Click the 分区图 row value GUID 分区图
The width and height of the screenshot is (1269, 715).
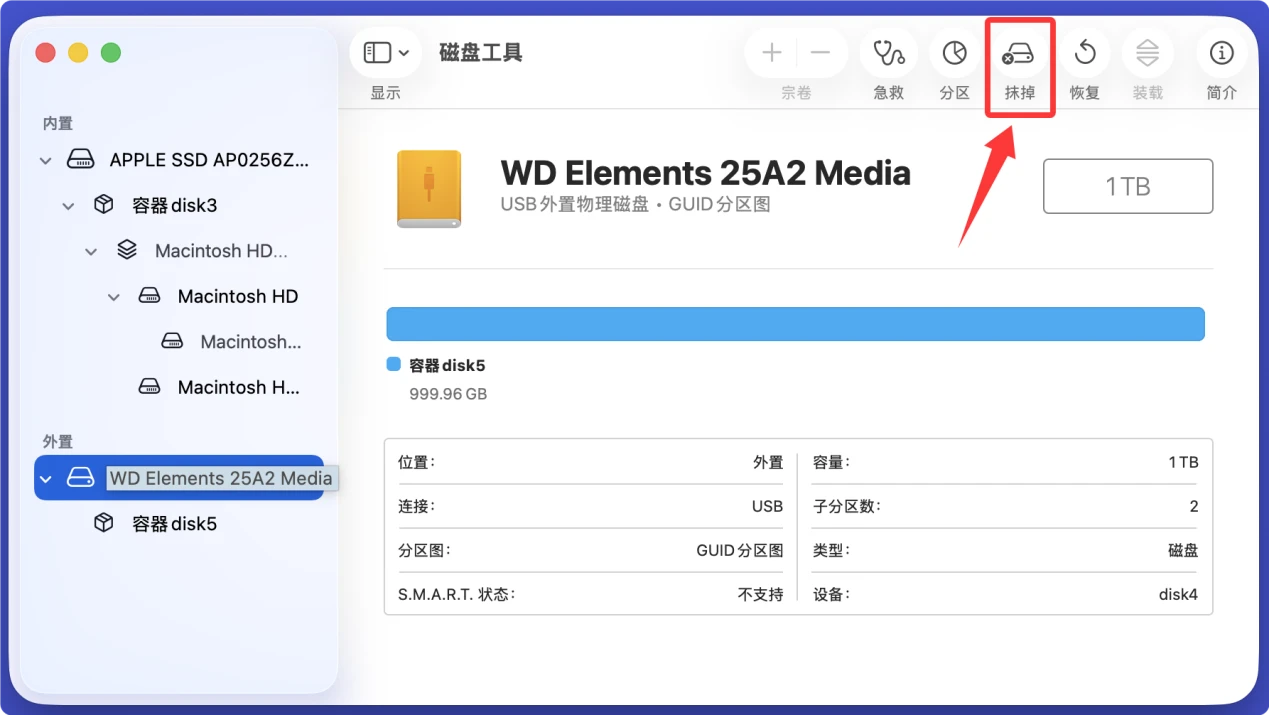(x=740, y=551)
